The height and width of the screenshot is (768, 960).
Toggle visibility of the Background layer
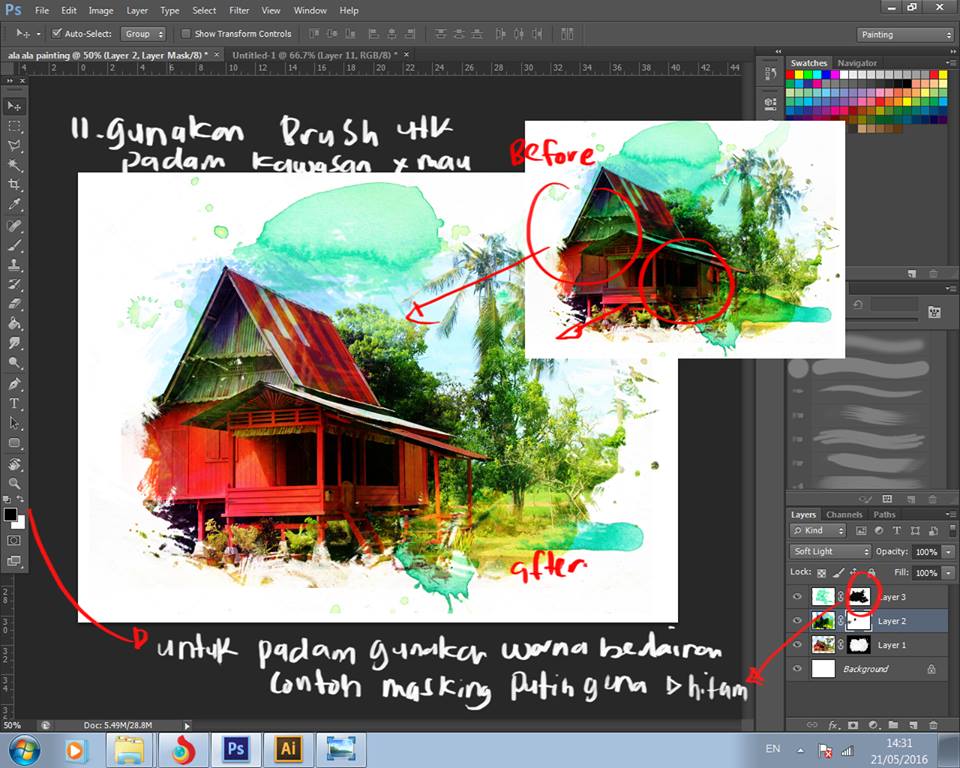(797, 669)
